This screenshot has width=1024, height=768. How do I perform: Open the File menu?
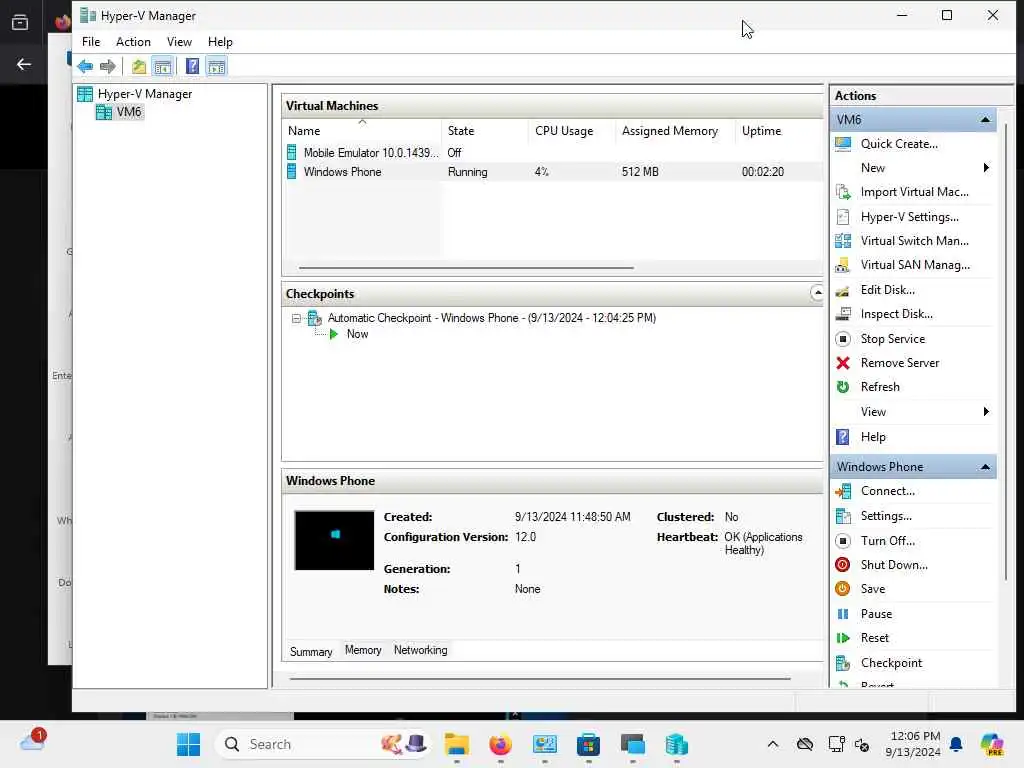91,42
